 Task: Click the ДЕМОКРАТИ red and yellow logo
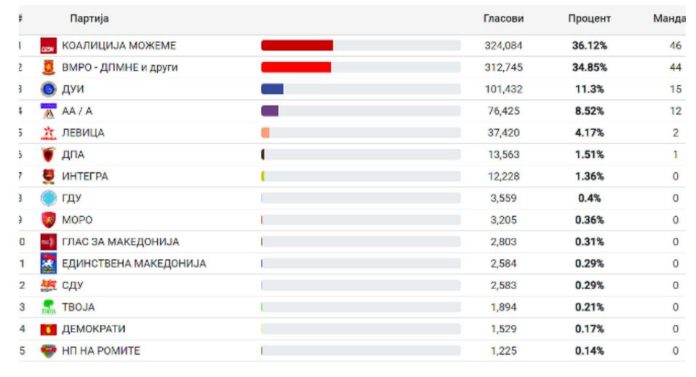(48, 329)
